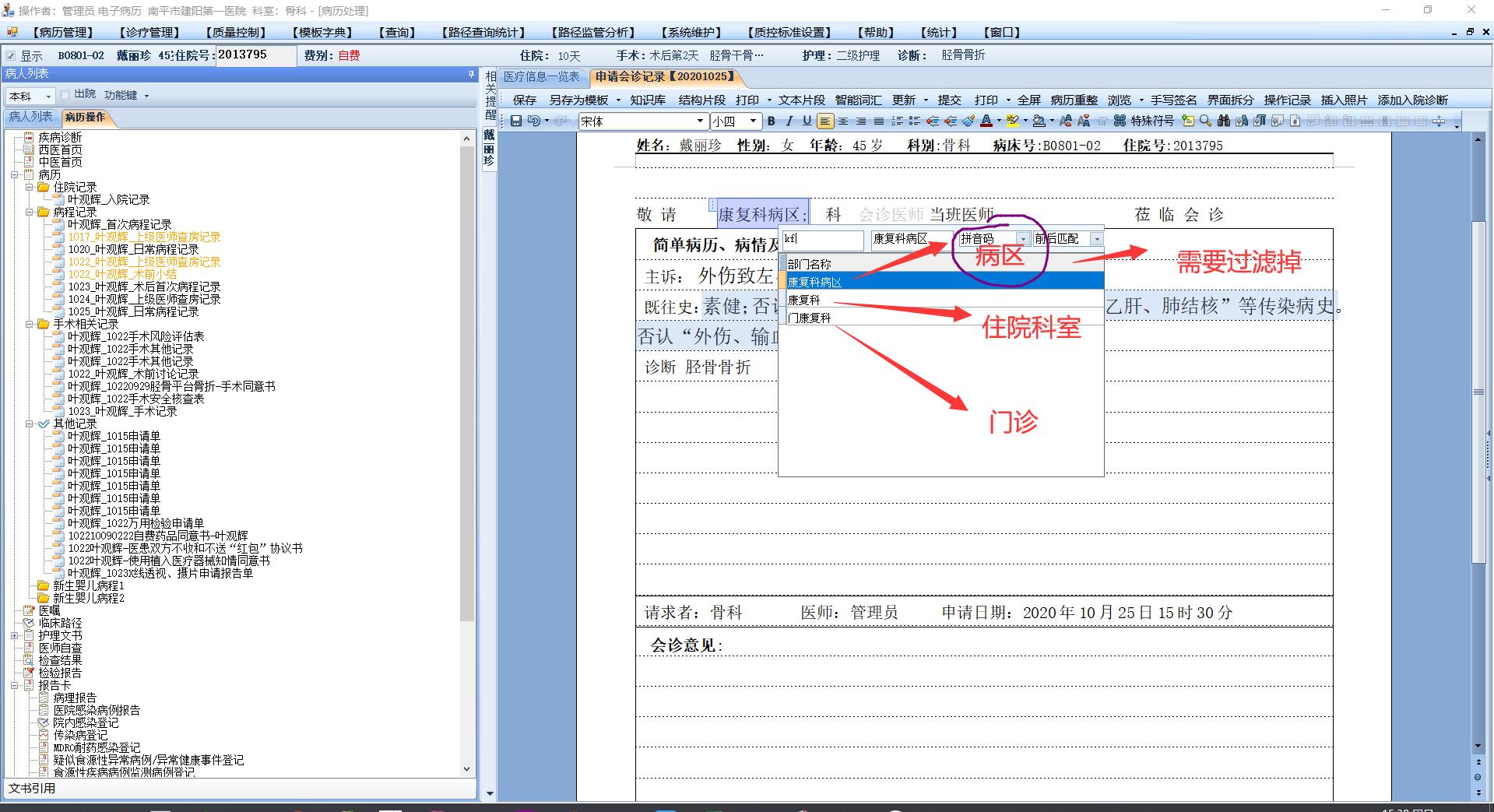Insert a bulleted list
This screenshot has height=812, width=1494.
click(915, 121)
